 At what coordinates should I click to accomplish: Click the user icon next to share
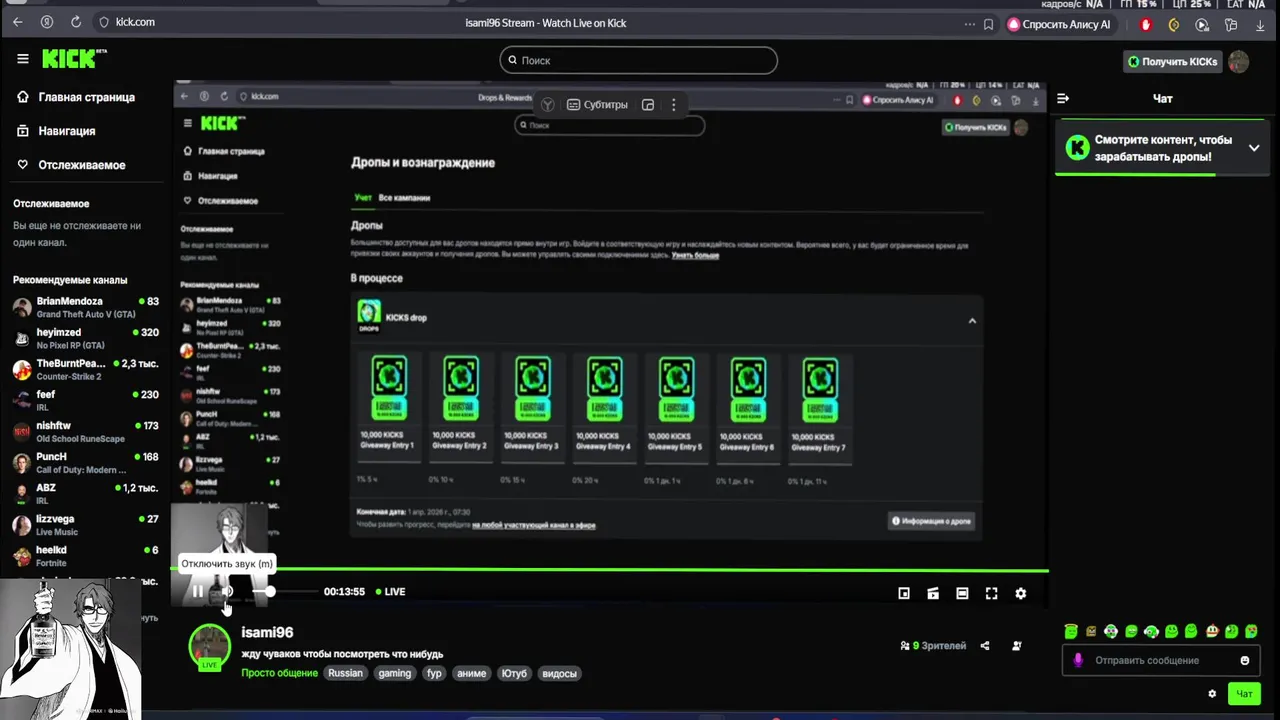point(1017,646)
